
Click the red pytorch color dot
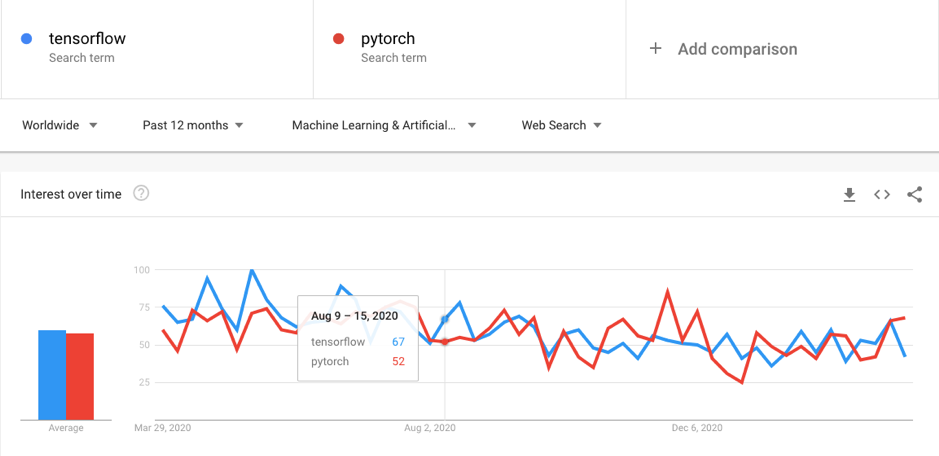click(339, 39)
